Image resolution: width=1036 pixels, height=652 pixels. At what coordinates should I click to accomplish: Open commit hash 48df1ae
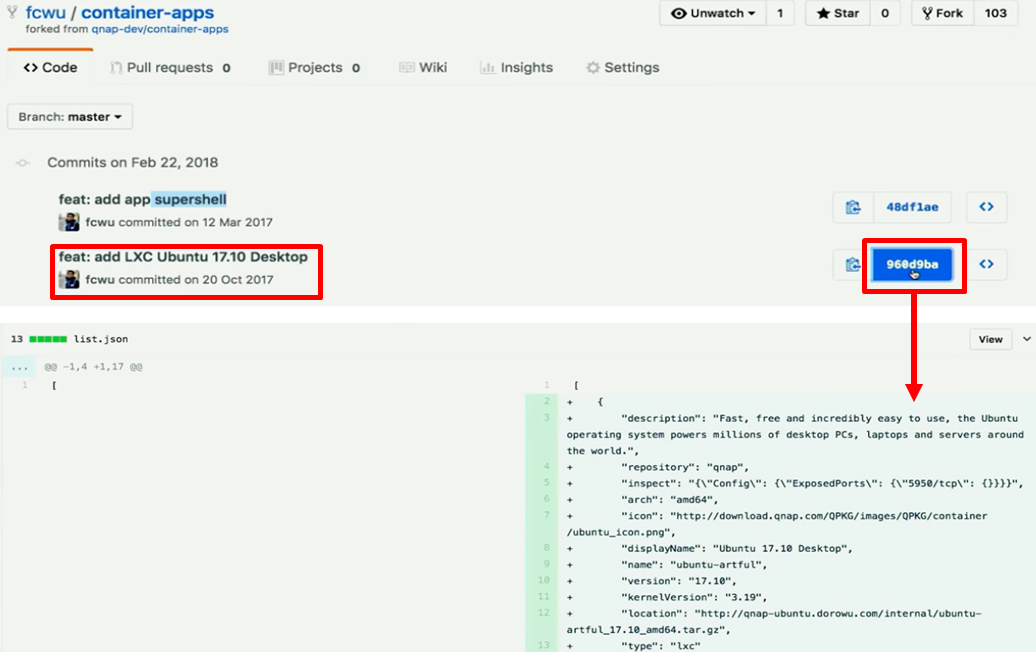[x=912, y=207]
